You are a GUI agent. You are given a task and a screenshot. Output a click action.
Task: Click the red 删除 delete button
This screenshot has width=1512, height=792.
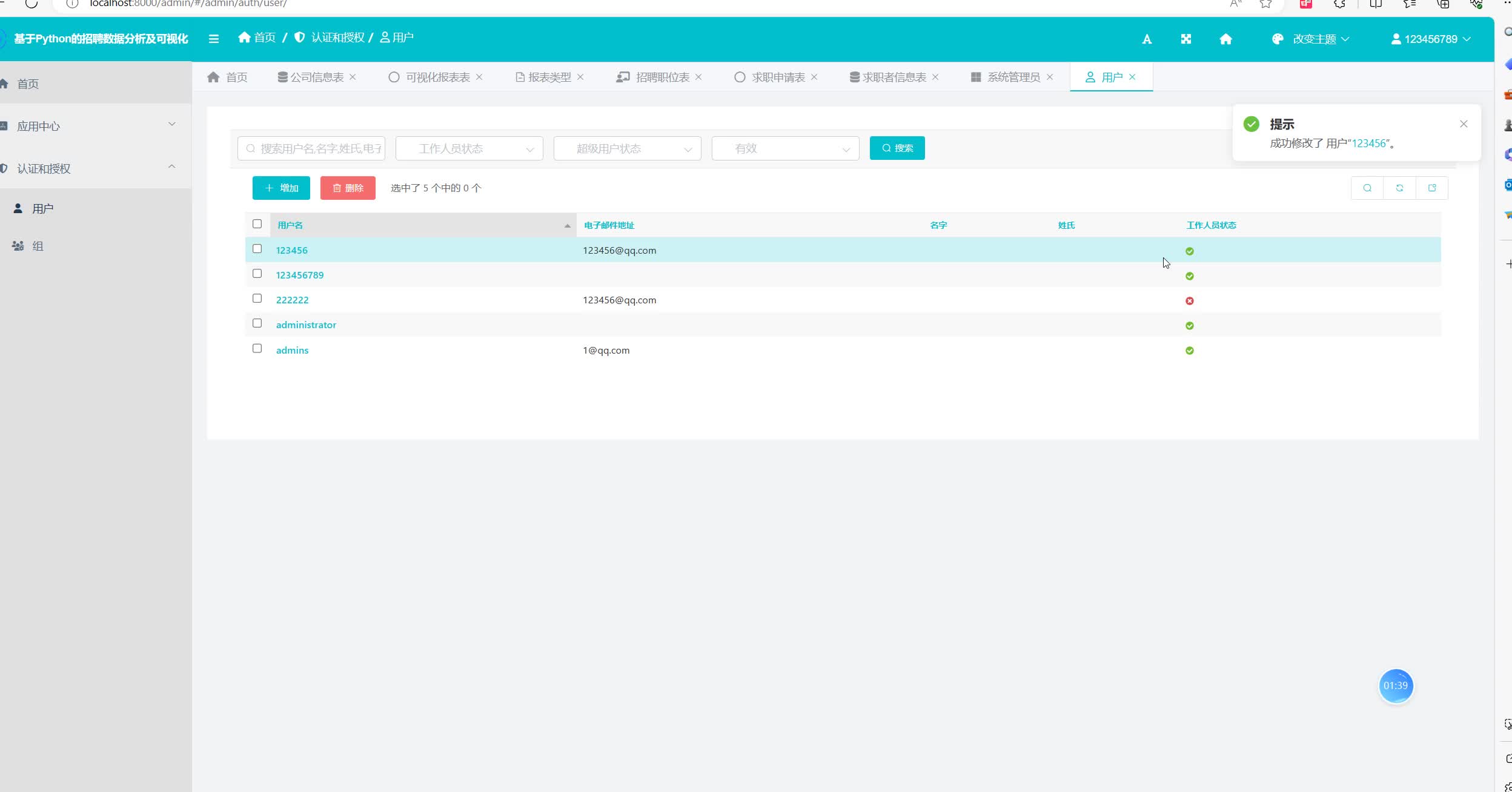(x=348, y=188)
